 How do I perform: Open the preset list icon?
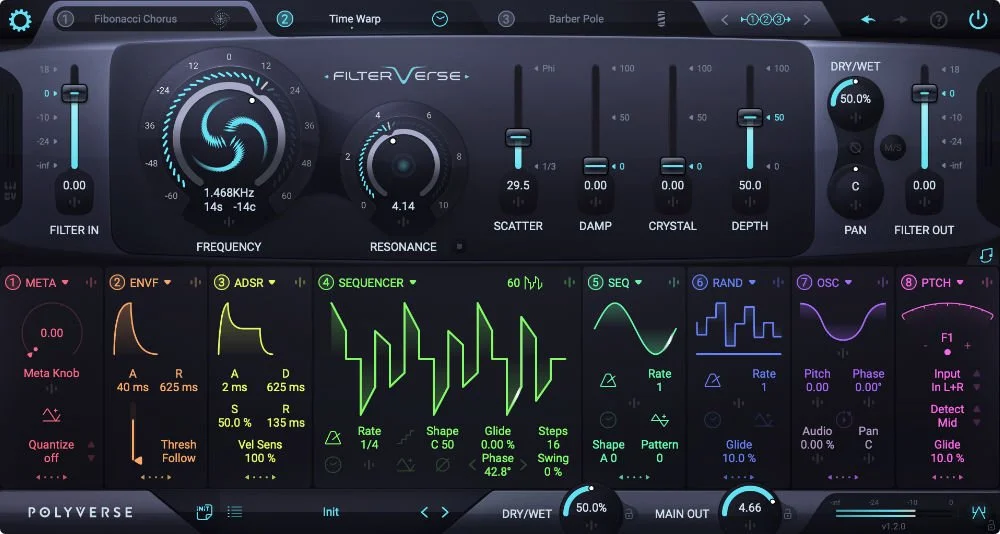[x=235, y=512]
